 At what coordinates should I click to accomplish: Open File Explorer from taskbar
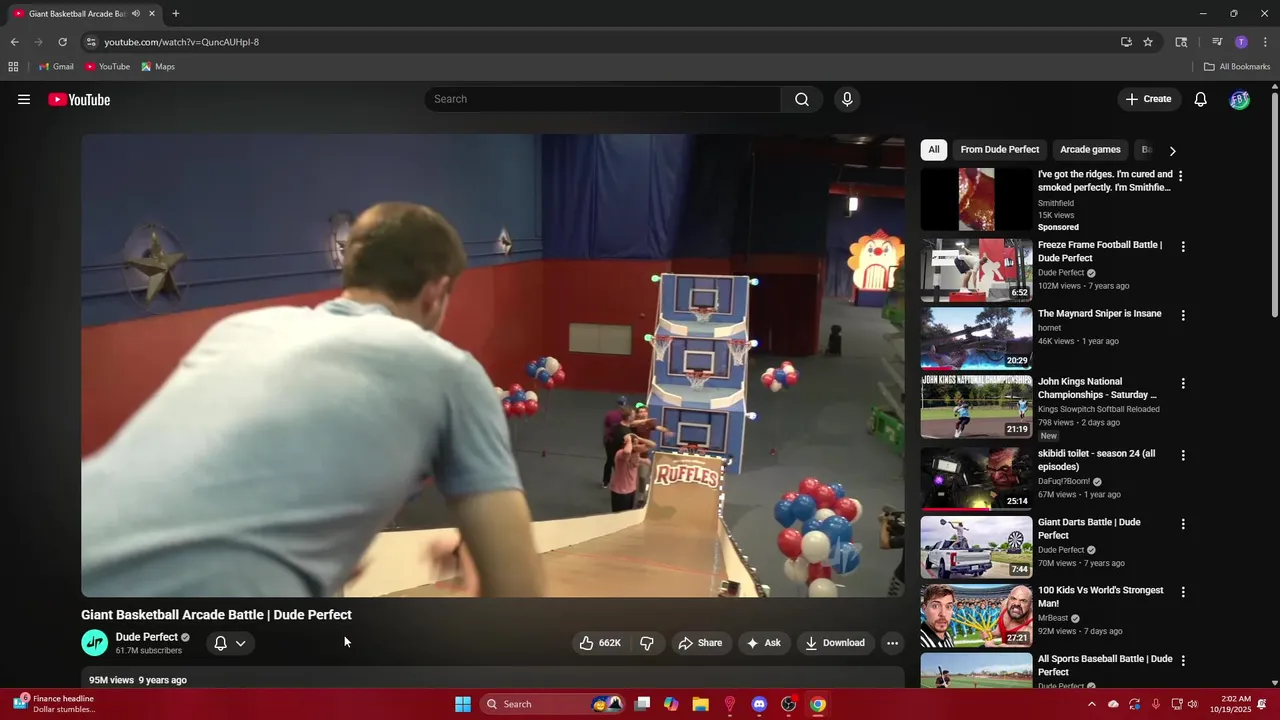701,704
